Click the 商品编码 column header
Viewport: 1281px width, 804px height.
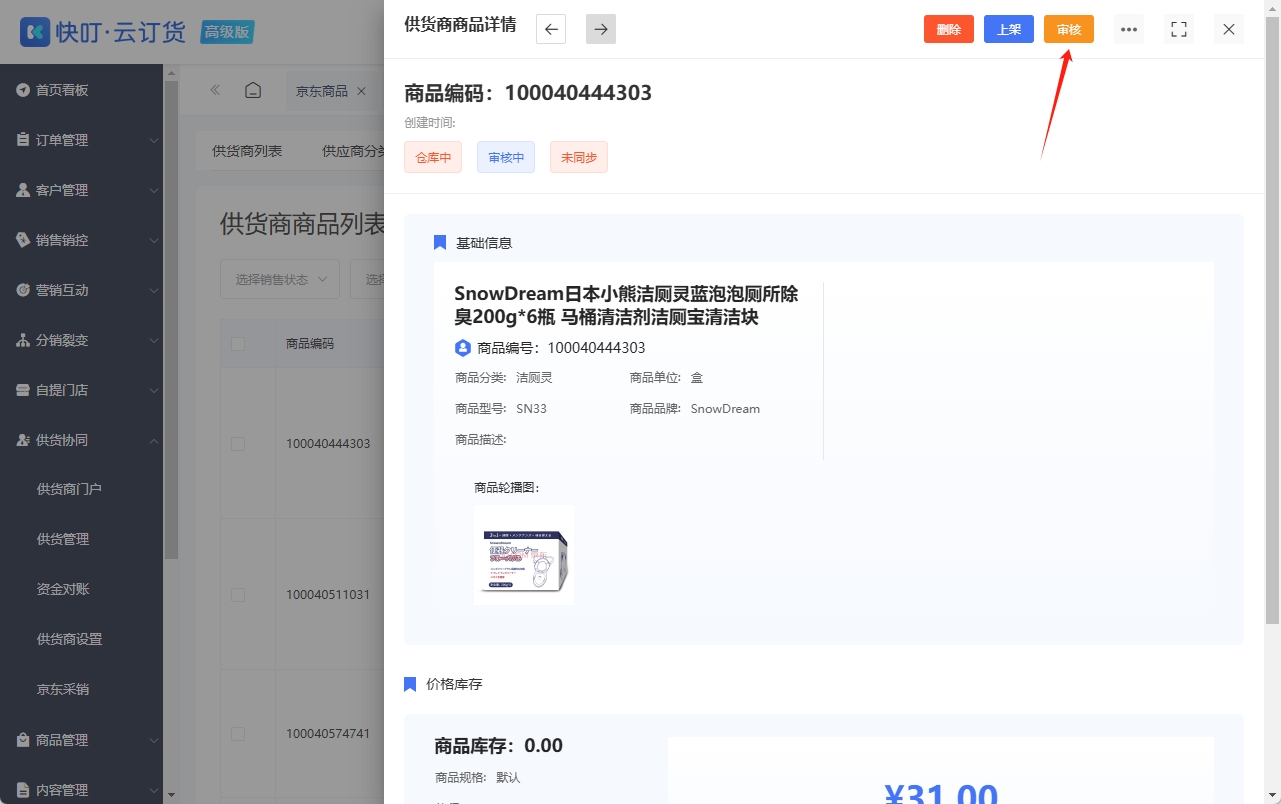tap(310, 344)
